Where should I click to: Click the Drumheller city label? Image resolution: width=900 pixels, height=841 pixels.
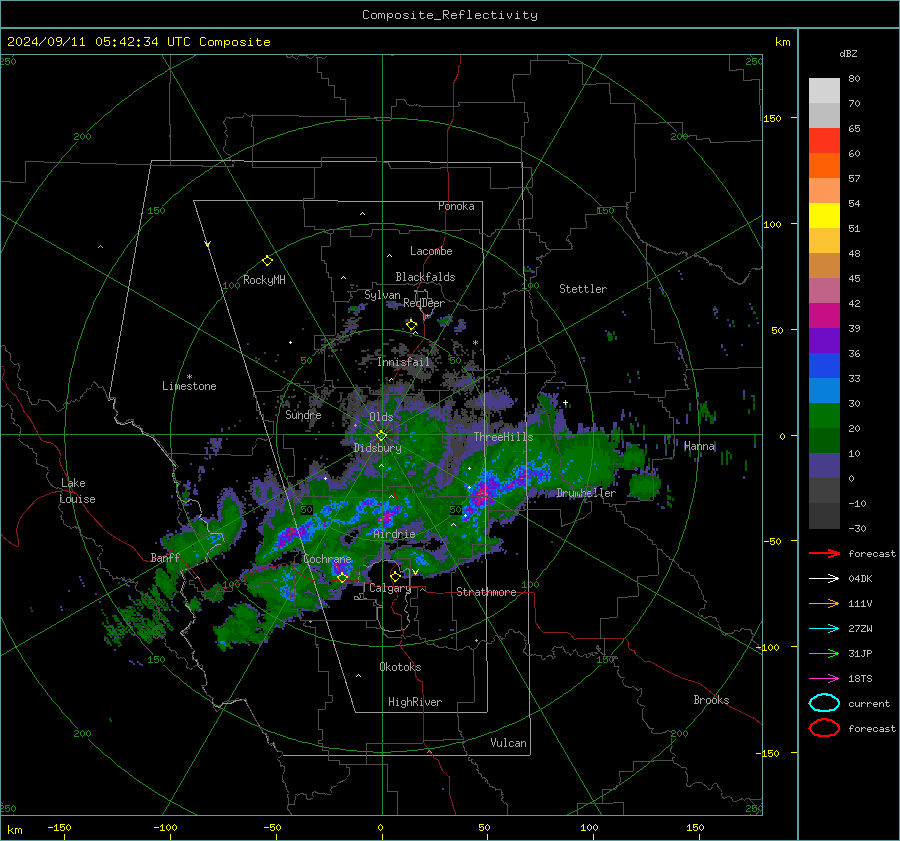coord(586,493)
